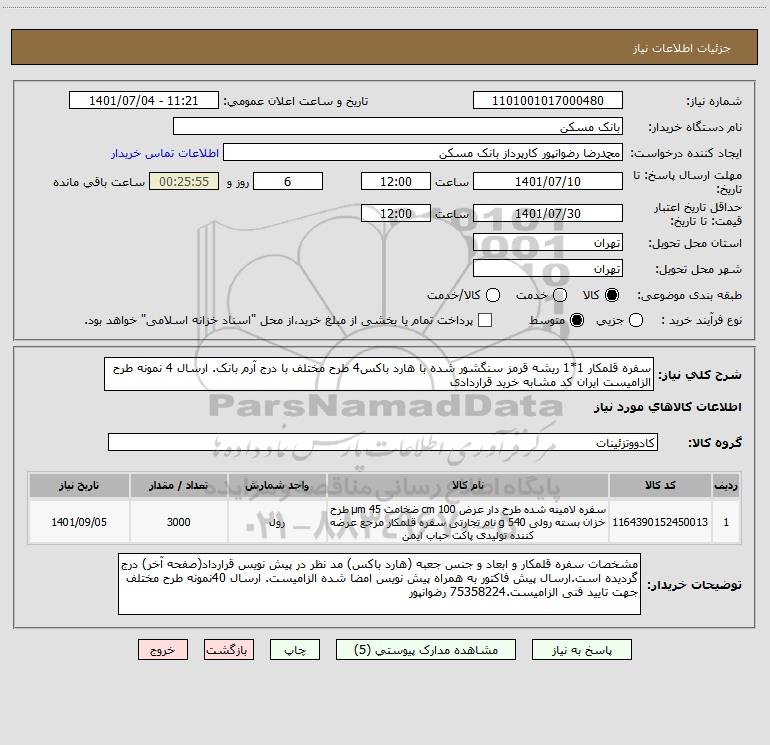Click the چاپ print button
This screenshot has width=770, height=745.
pos(295,650)
